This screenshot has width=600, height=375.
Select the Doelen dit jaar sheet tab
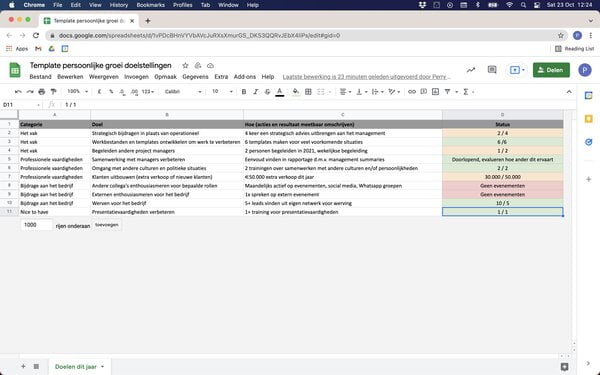tap(76, 367)
